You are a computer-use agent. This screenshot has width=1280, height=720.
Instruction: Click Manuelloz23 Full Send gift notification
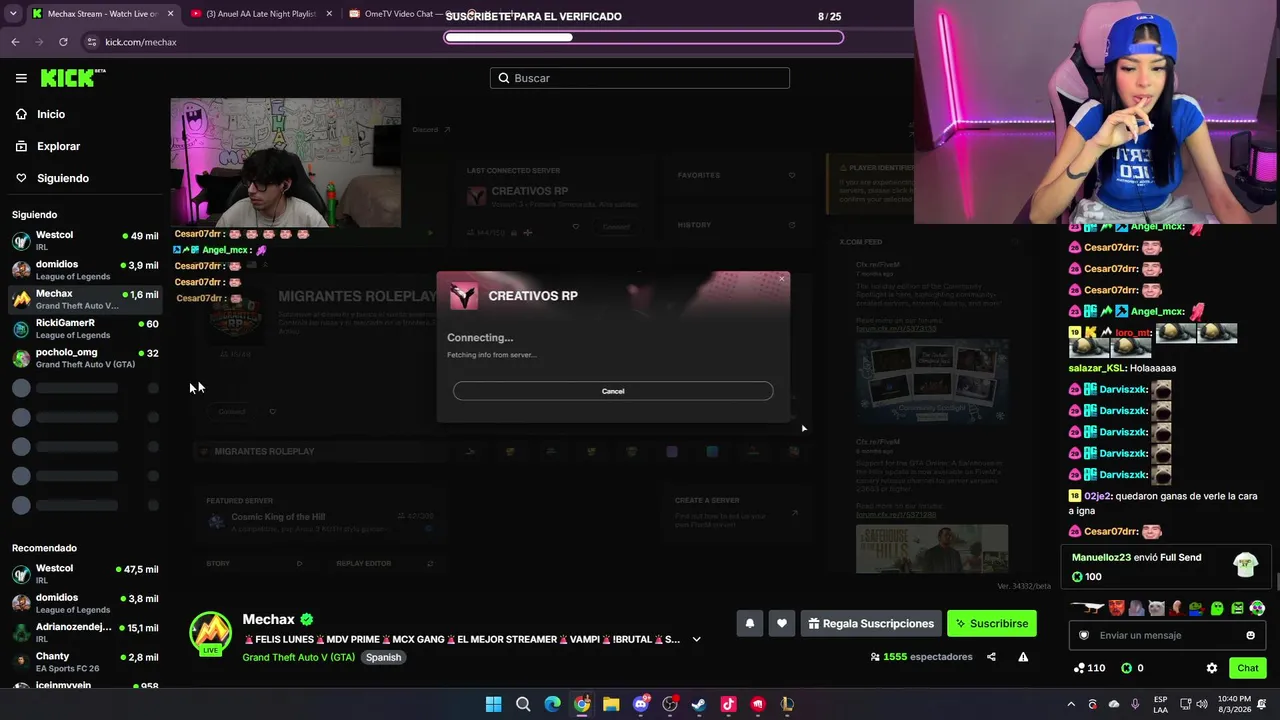(x=1166, y=567)
